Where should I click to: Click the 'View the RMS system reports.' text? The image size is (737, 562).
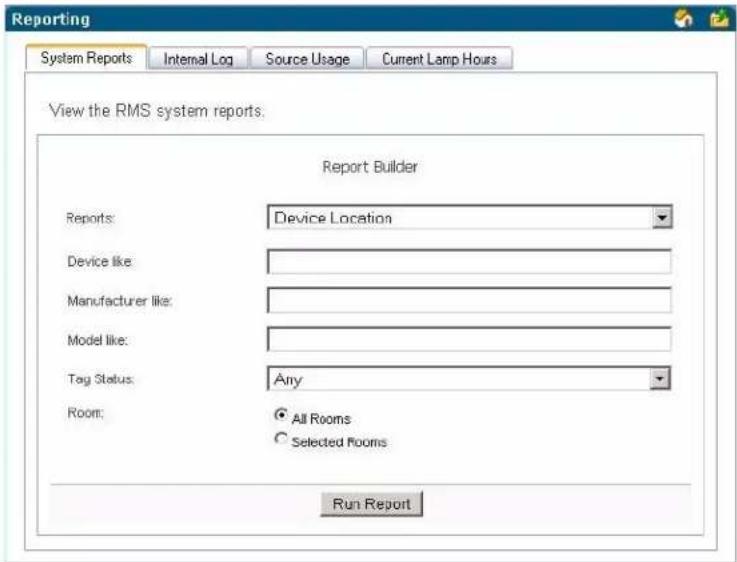pyautogui.click(x=157, y=111)
